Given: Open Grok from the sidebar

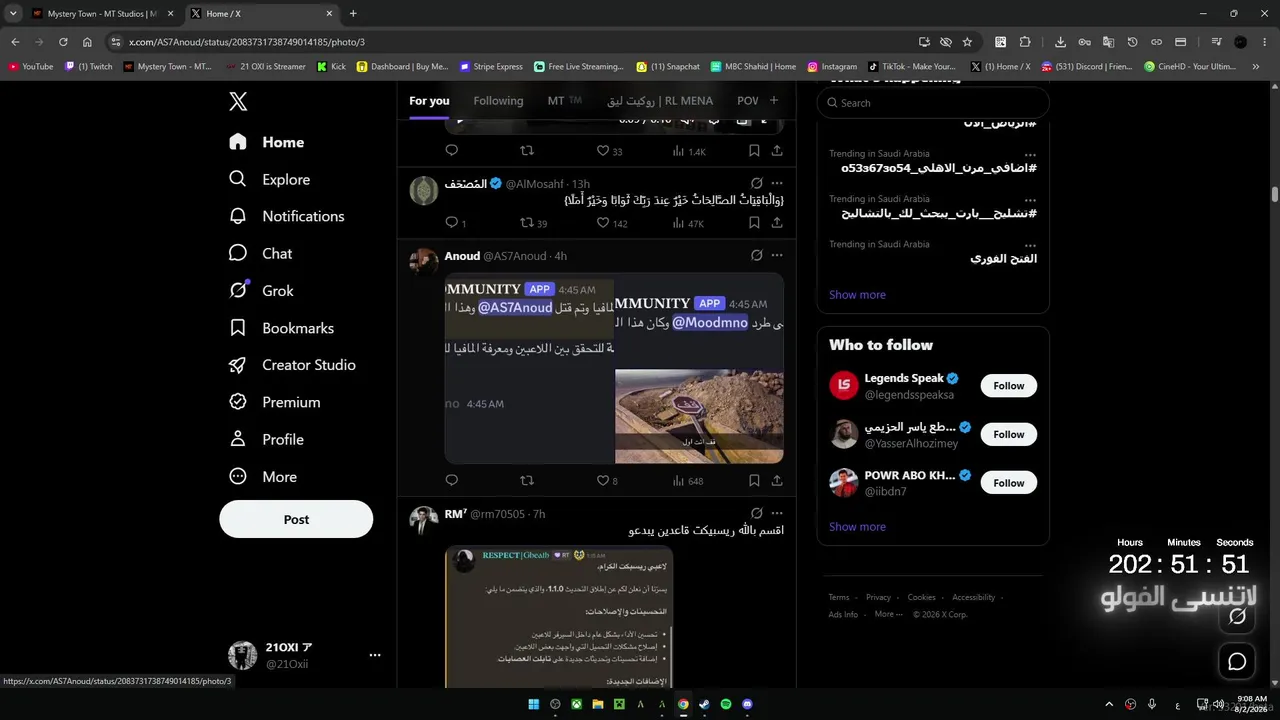Looking at the screenshot, I should [x=261, y=290].
